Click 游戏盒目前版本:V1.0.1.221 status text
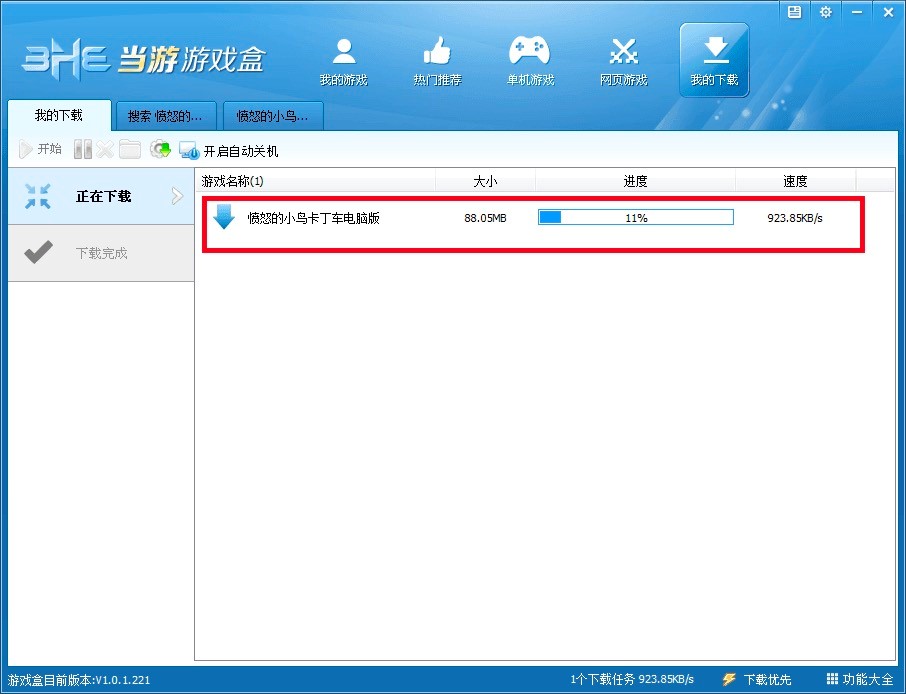Viewport: 906px width, 694px height. click(79, 680)
